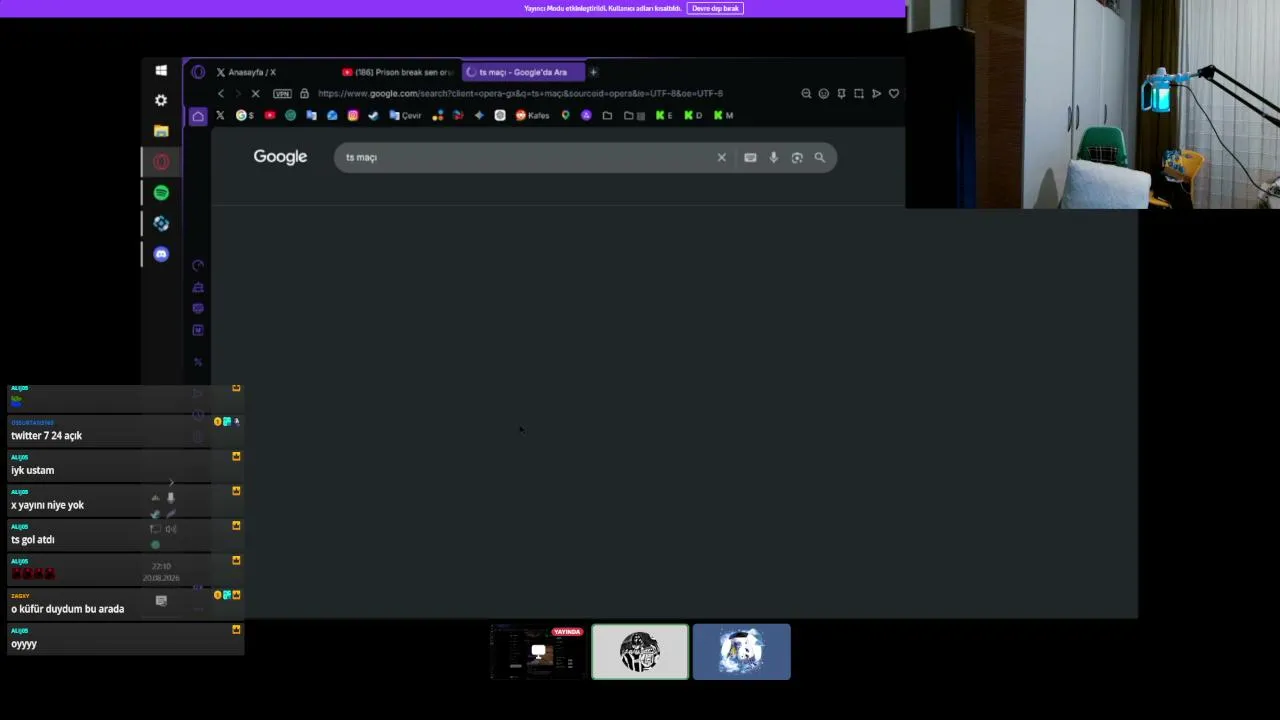Open GX Control speedometer in sidebar

(x=198, y=266)
